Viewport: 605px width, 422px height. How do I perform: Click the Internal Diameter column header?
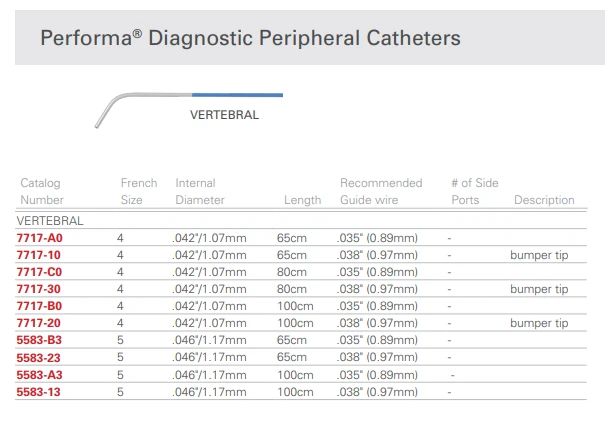199,191
